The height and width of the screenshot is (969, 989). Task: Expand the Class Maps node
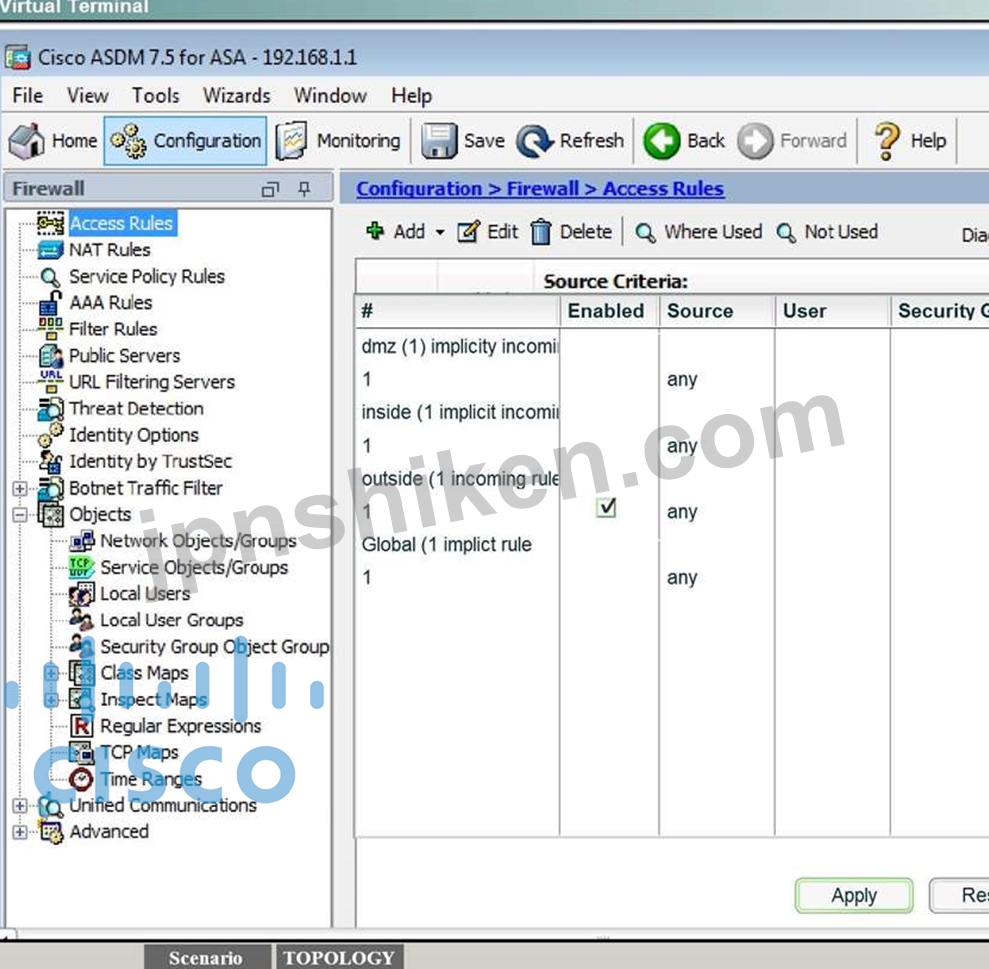[51, 673]
